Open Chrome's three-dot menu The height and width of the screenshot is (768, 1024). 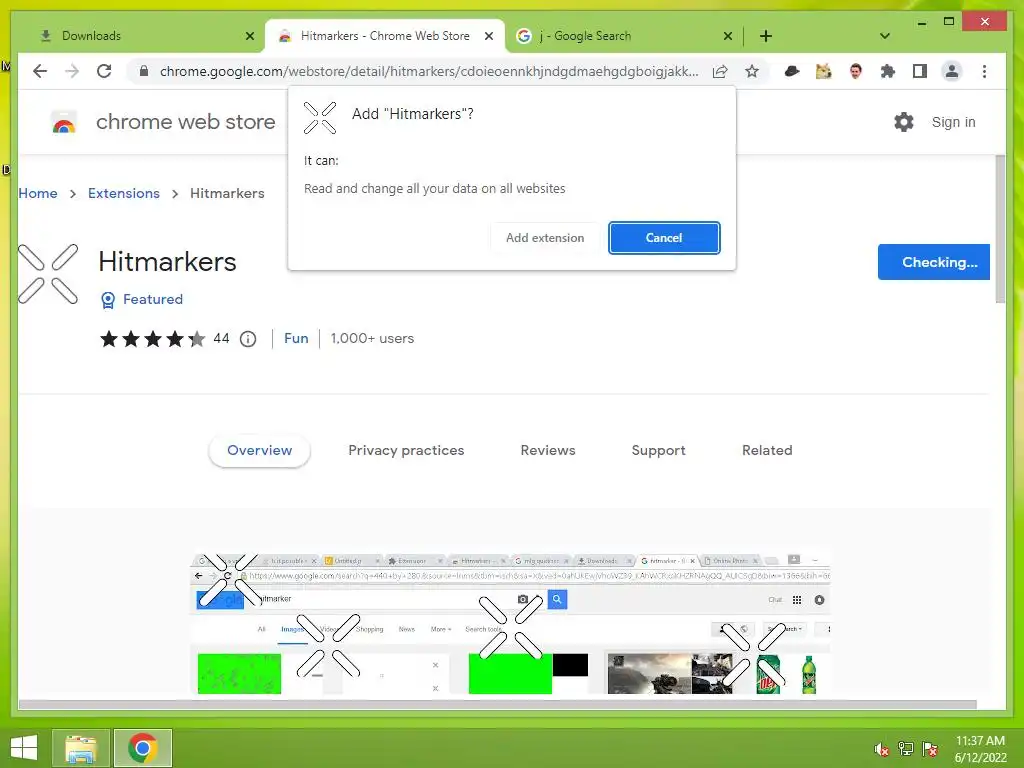tap(984, 71)
